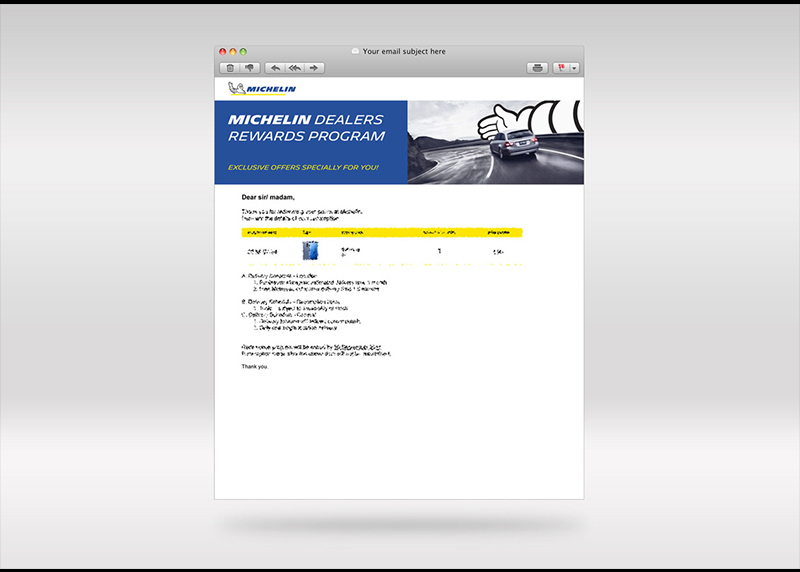Click the yellow minimize window button

pyautogui.click(x=233, y=51)
